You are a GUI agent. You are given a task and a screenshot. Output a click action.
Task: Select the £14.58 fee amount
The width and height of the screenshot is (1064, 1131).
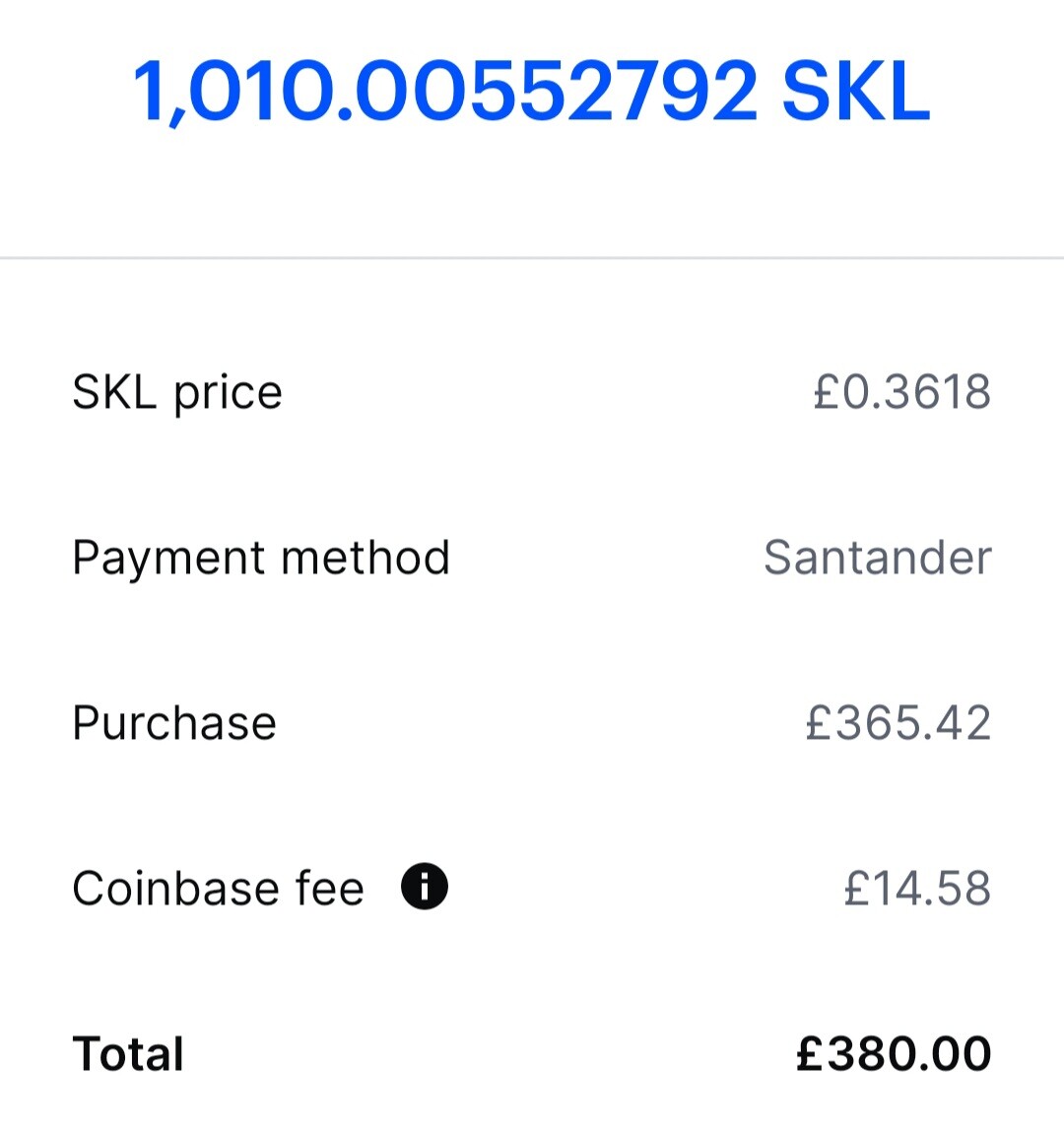[x=916, y=889]
